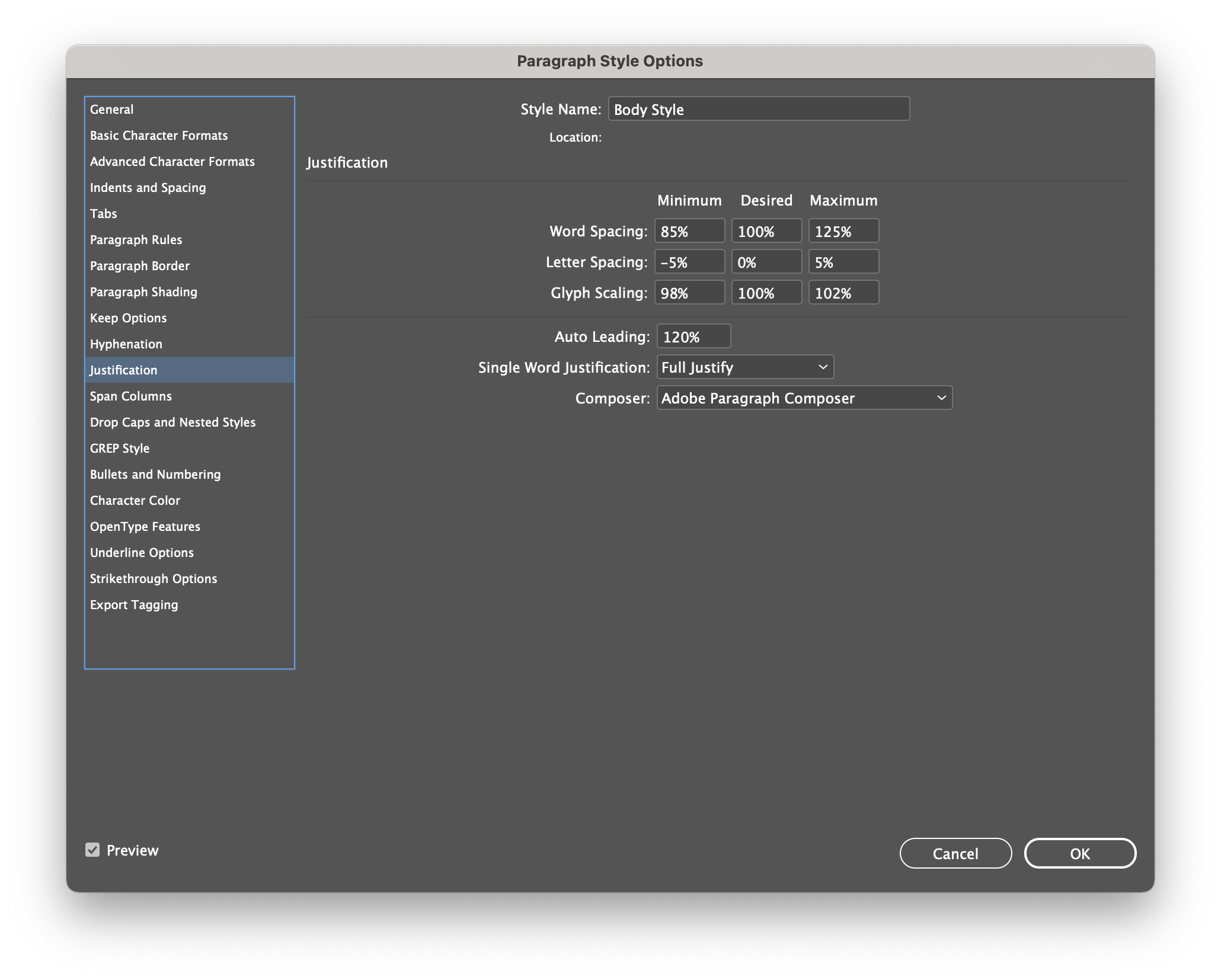
Task: Click the Auto Leading value field
Action: (x=693, y=336)
